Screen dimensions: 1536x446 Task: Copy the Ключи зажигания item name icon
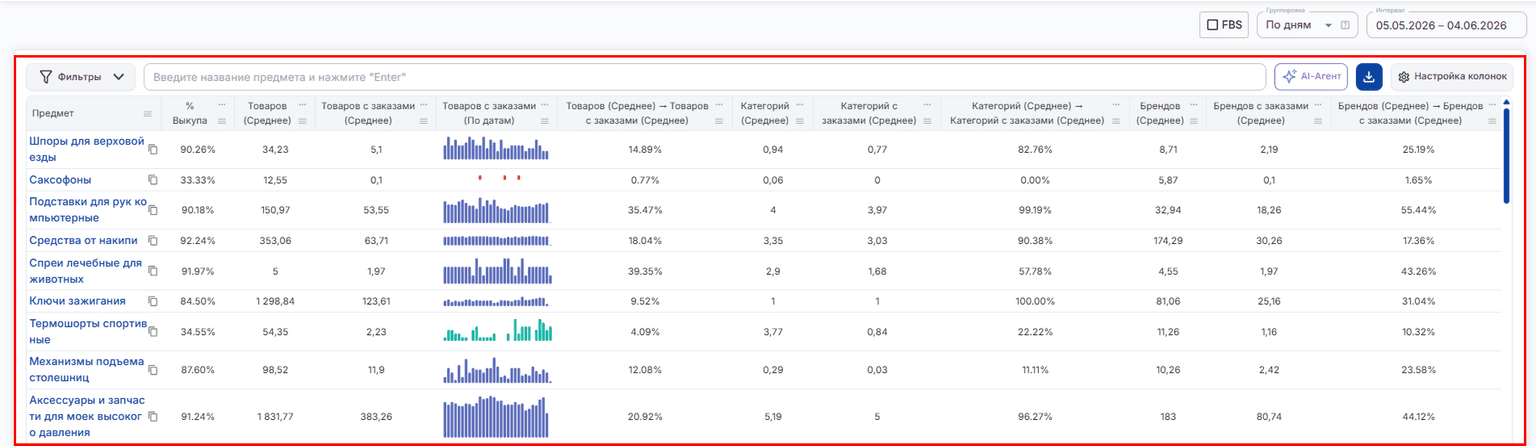click(153, 301)
